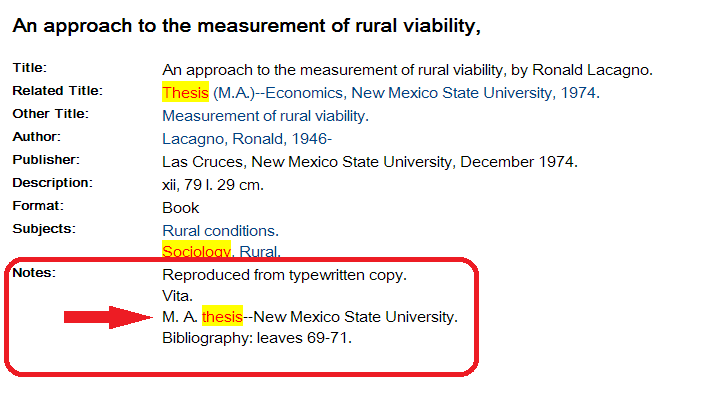
Task: Click the Description field label
Action: pos(53,183)
